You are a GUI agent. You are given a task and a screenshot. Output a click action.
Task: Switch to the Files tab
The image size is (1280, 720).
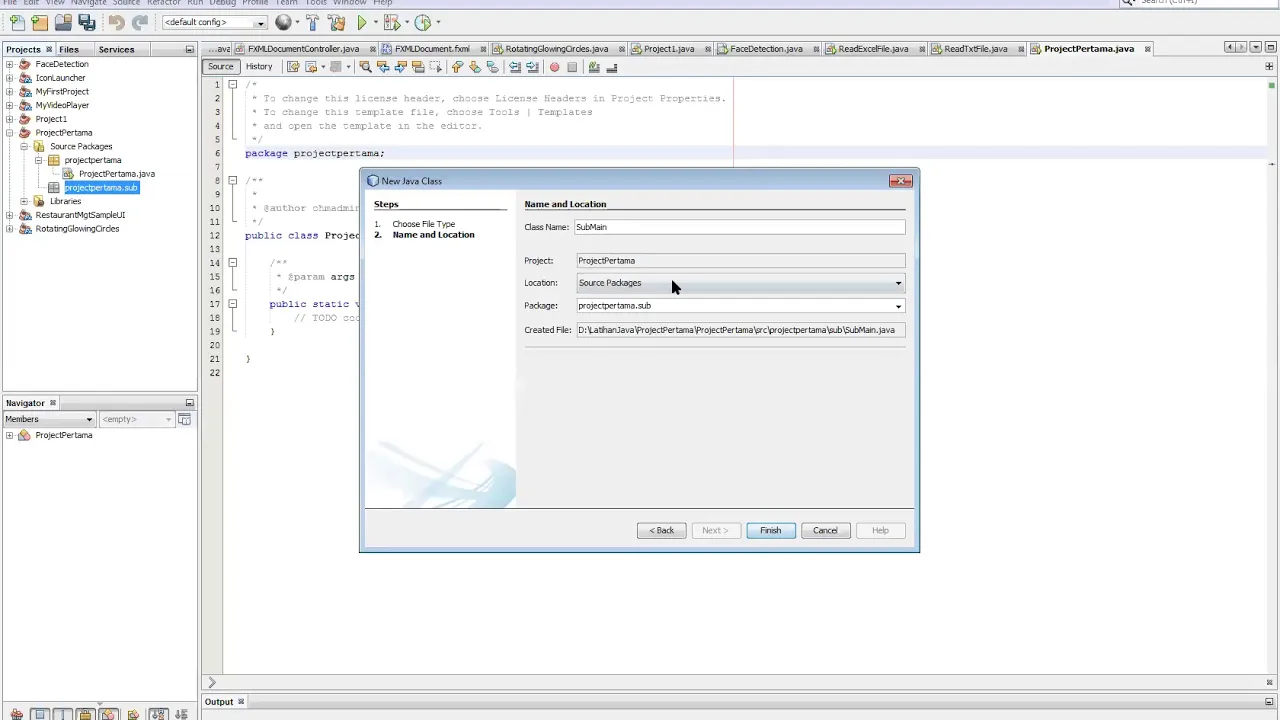(68, 49)
